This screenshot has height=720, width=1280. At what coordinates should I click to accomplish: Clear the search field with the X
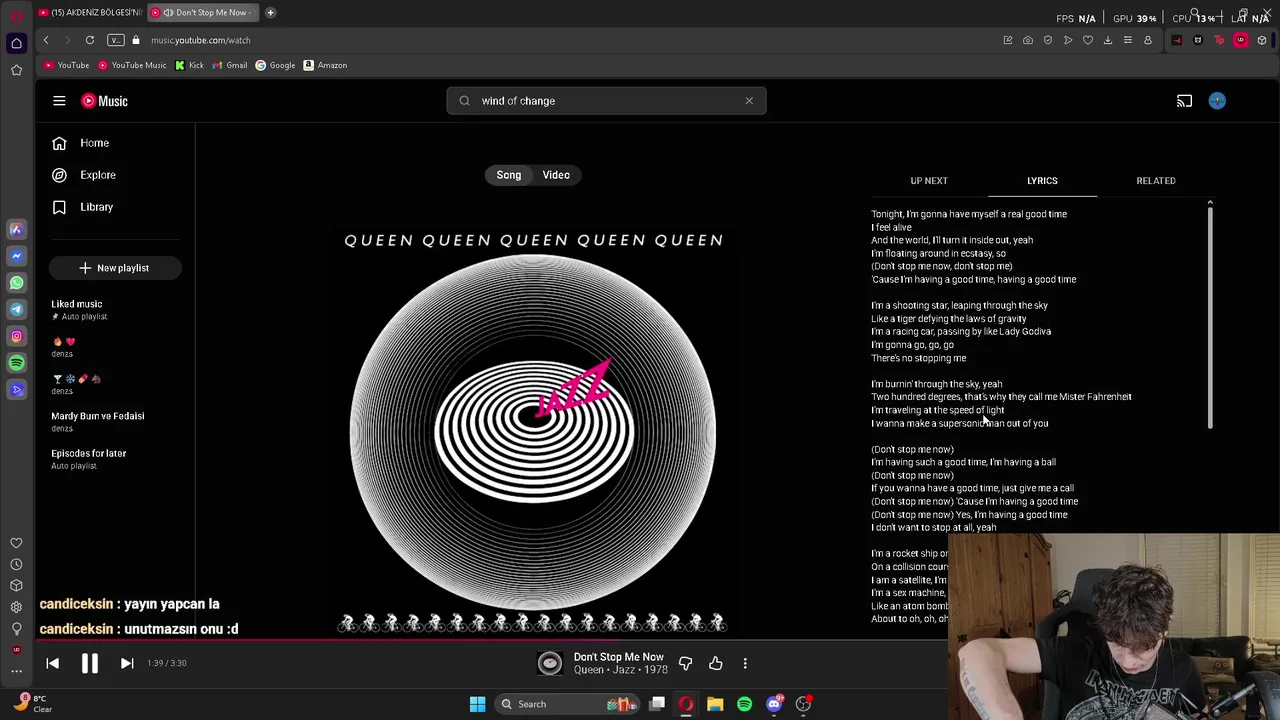(x=749, y=101)
